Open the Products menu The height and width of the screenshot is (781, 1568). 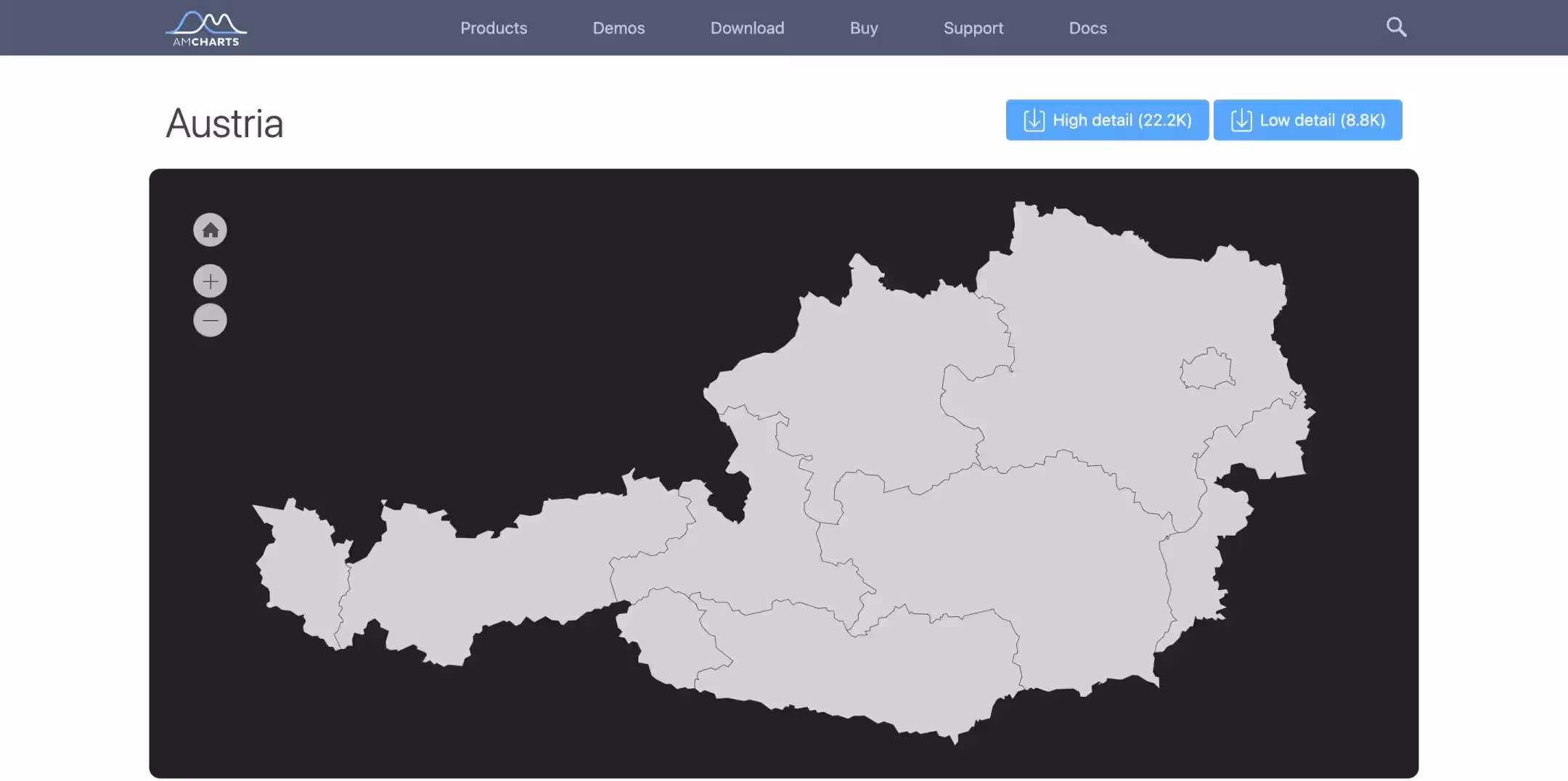pyautogui.click(x=494, y=28)
